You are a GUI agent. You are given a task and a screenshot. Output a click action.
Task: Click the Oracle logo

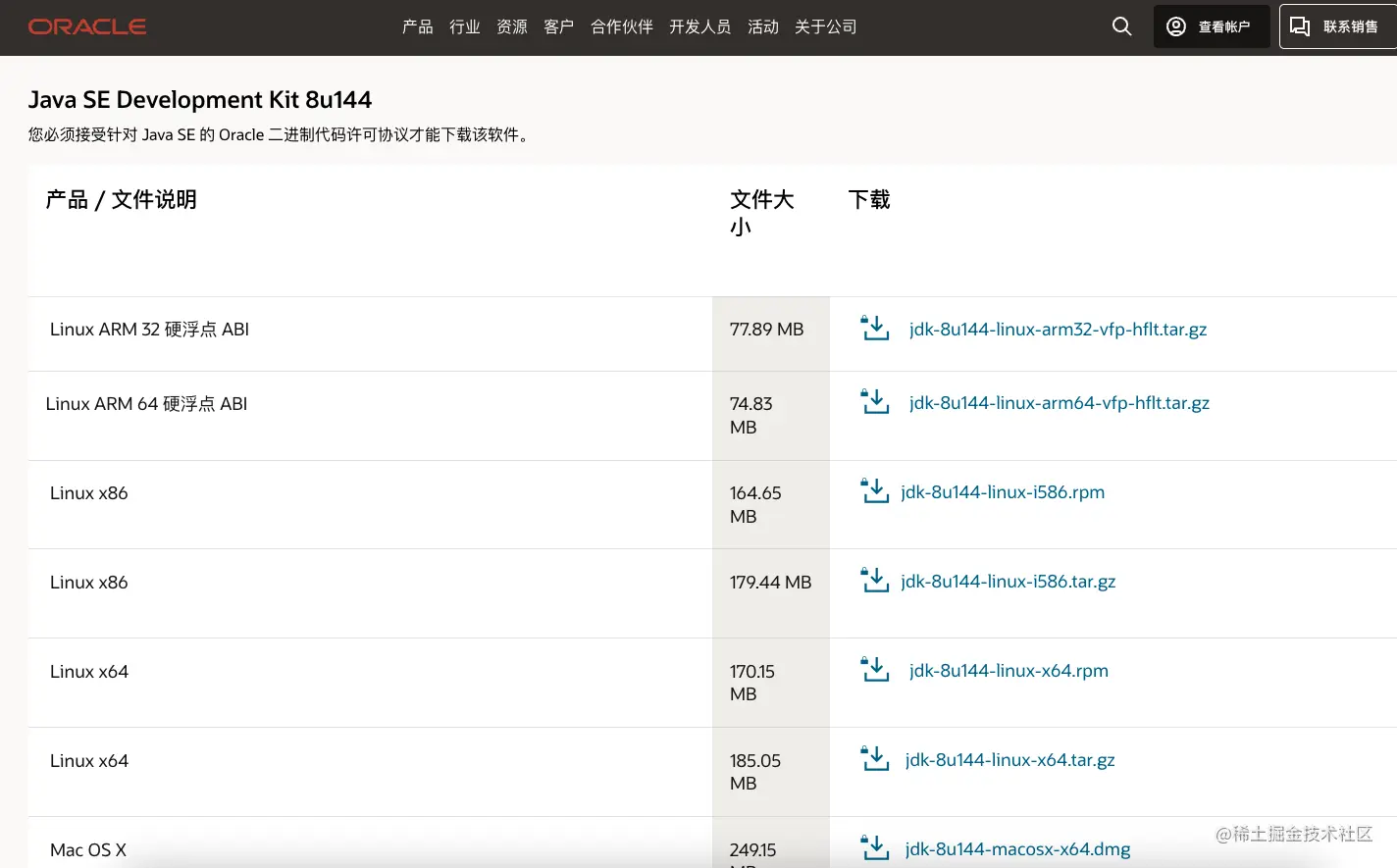click(x=87, y=26)
